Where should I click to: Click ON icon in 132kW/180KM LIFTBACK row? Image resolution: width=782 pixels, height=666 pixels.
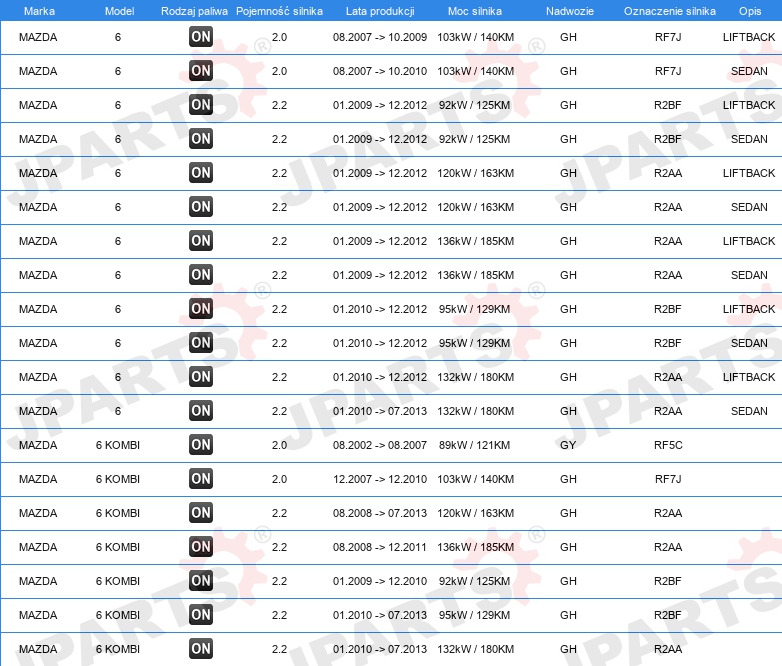click(x=201, y=376)
